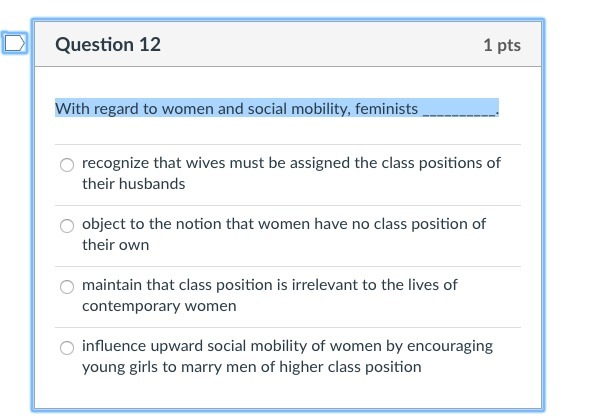Click the words 'their husbands'
This screenshot has width=601, height=418.
[x=133, y=184]
